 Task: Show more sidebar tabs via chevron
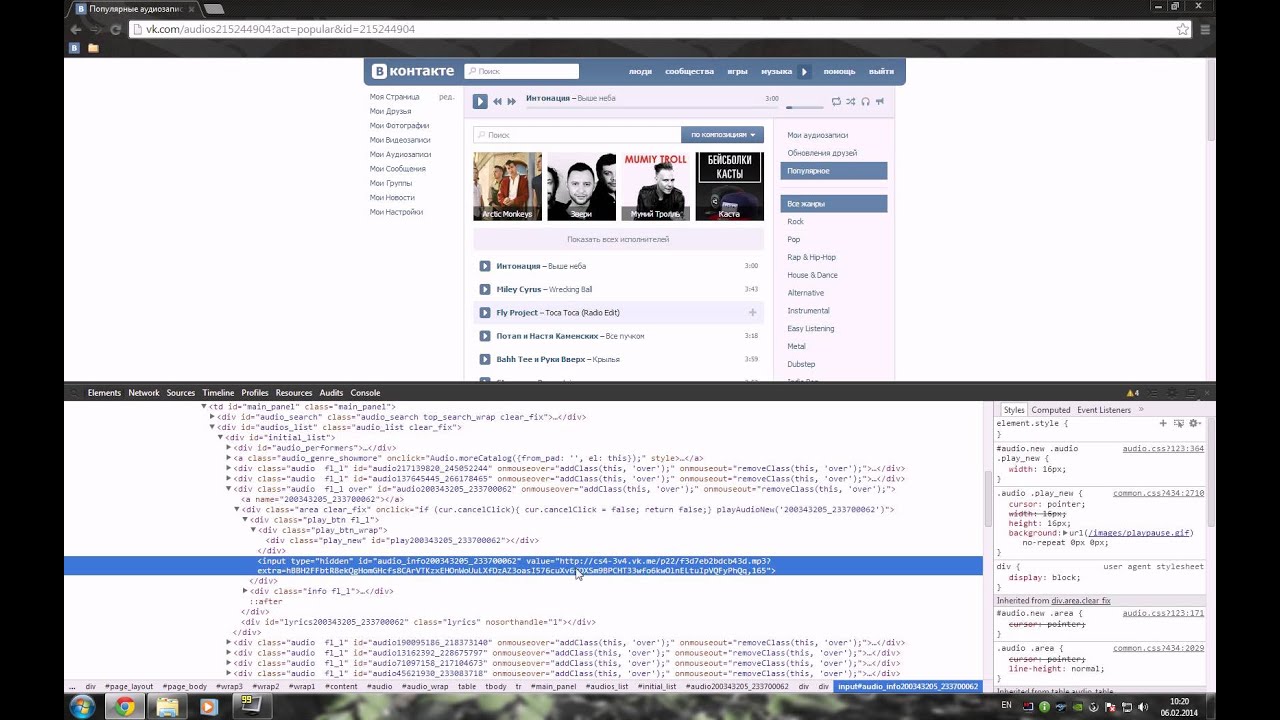pos(1141,410)
